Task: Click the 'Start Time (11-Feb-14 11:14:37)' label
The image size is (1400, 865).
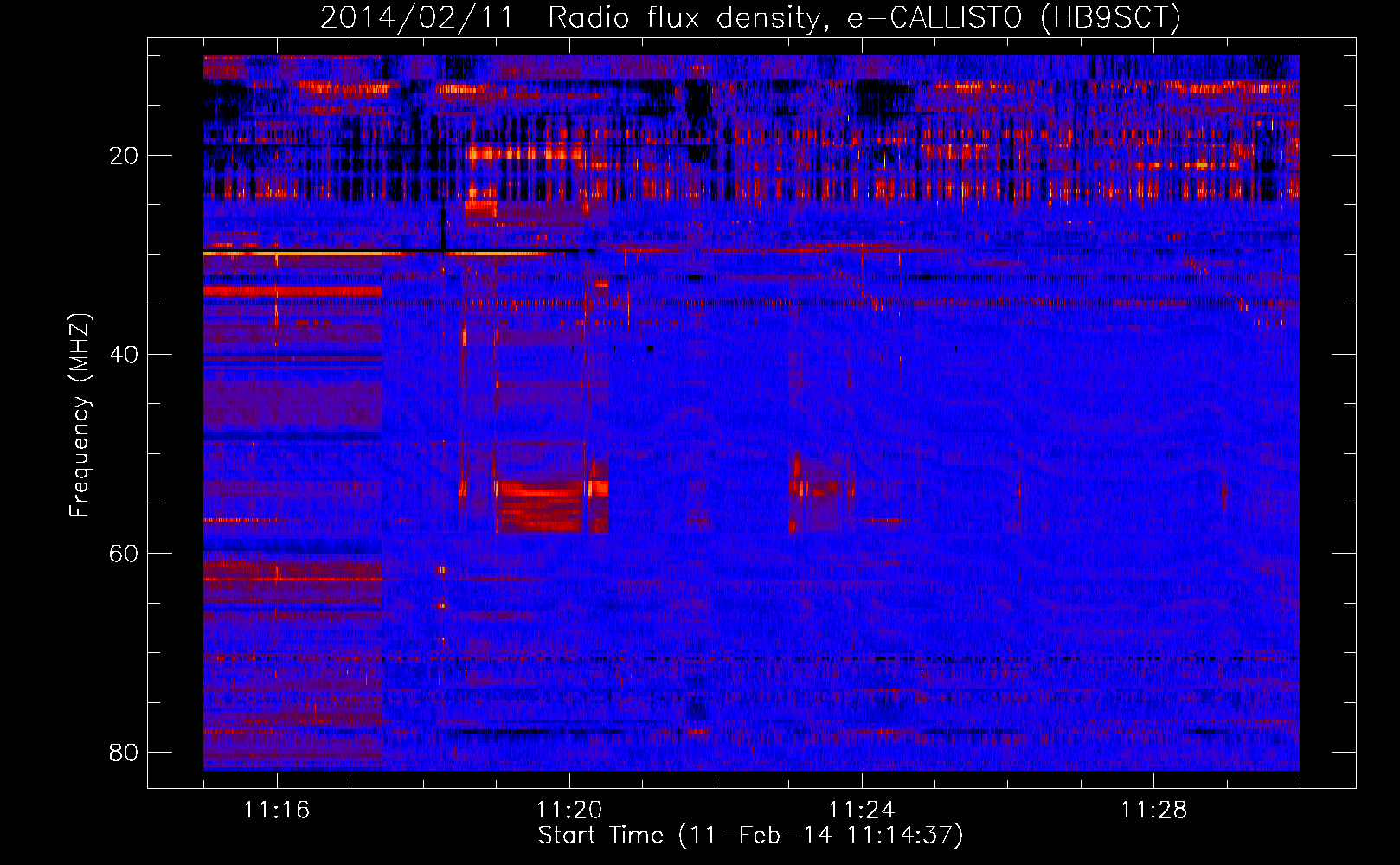Action: (x=750, y=836)
